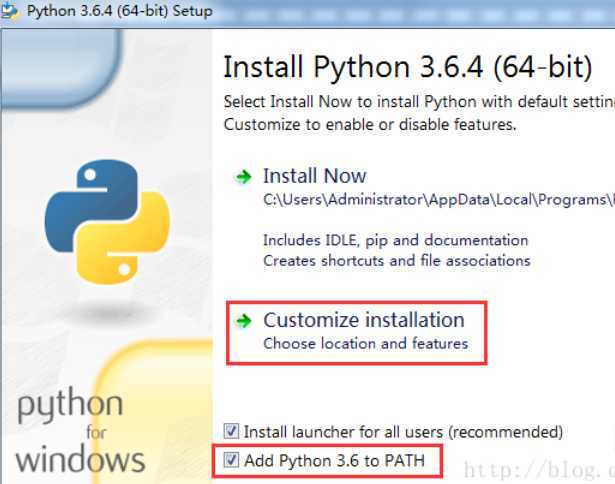Select the Choose location and features subtitle
Screen dimensions: 615x484
pos(366,344)
